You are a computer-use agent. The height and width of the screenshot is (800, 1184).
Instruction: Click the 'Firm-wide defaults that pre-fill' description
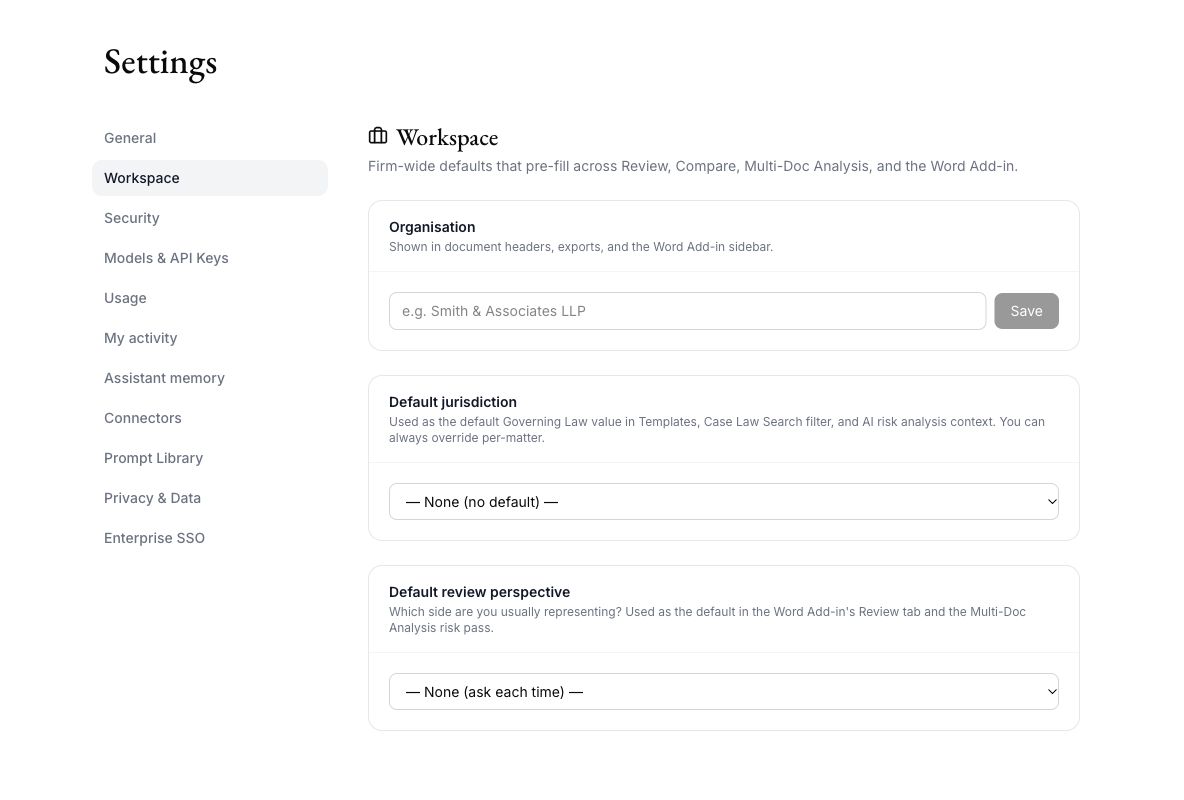(x=692, y=166)
